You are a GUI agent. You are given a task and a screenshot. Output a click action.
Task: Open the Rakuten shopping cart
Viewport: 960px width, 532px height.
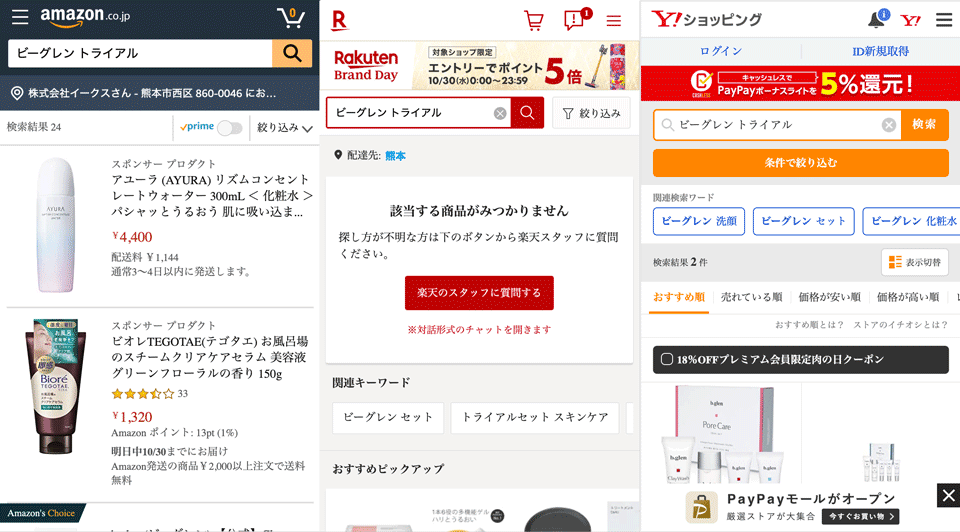coord(534,20)
